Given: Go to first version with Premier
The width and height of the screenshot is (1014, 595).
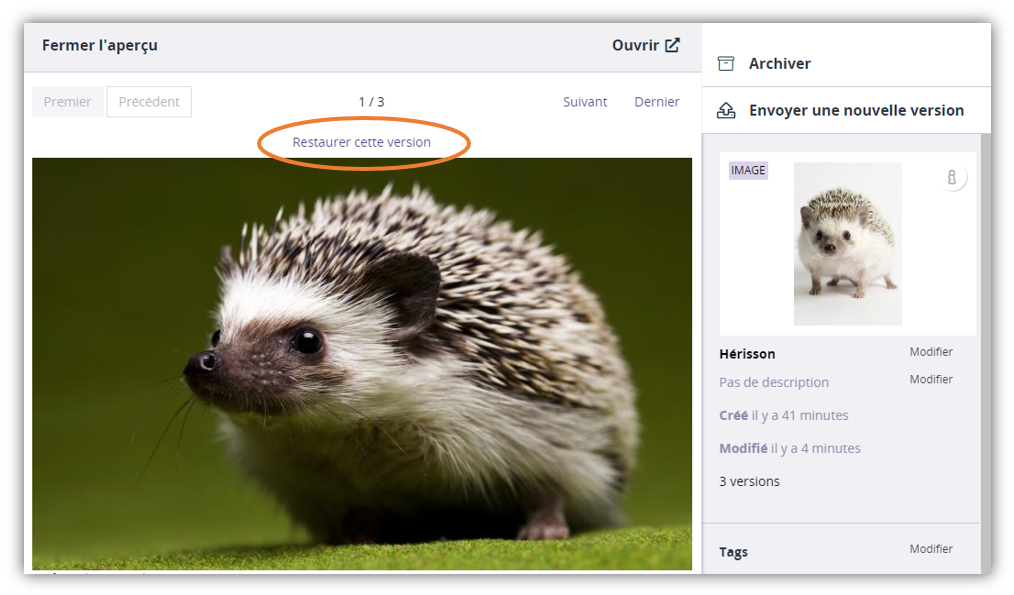Looking at the screenshot, I should 68,102.
